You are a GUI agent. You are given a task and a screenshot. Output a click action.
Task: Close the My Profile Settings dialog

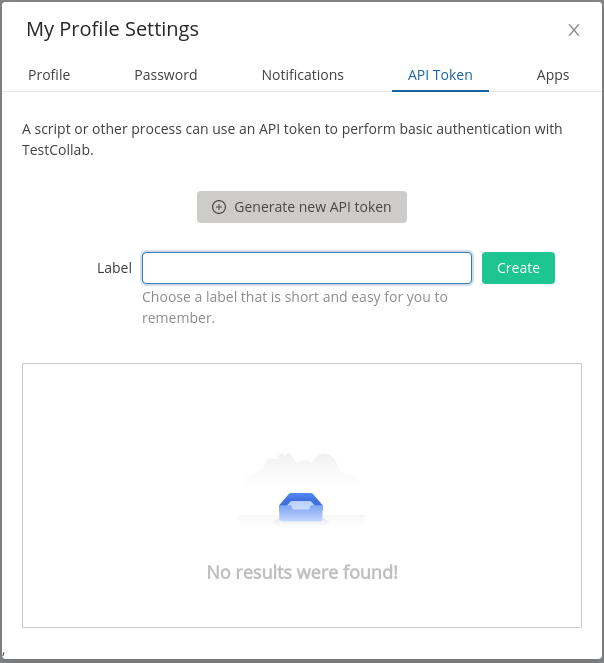coord(574,30)
